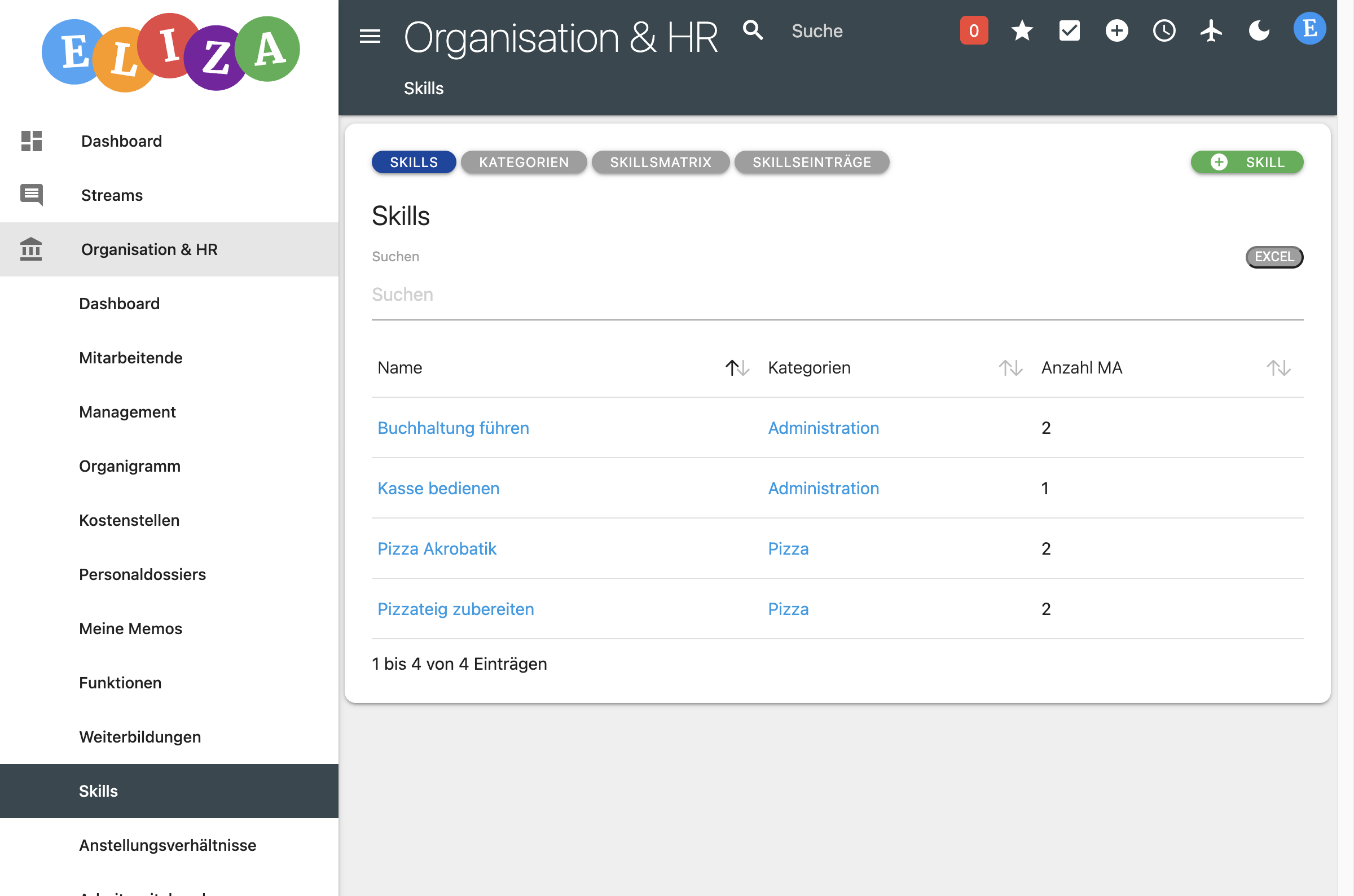Screen dimensions: 1354x896
Task: Open Administration category in Kasse bedienen row
Action: [823, 489]
